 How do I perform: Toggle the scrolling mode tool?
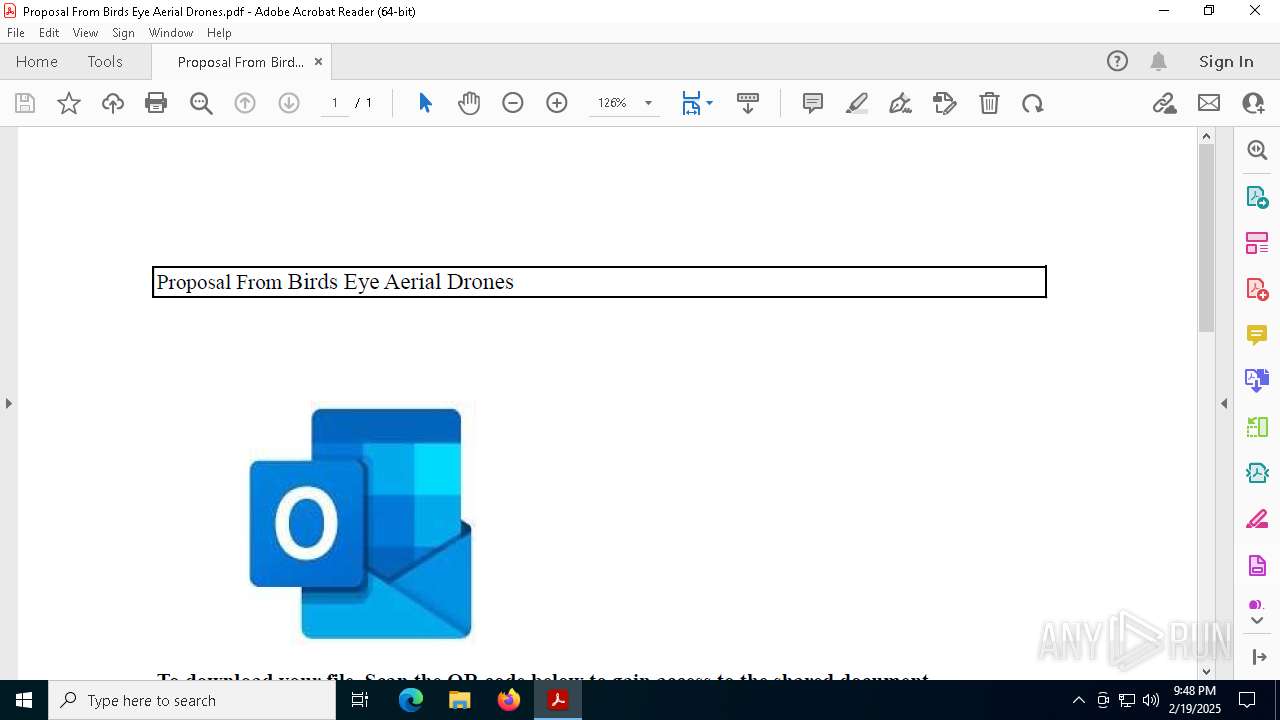tap(748, 103)
